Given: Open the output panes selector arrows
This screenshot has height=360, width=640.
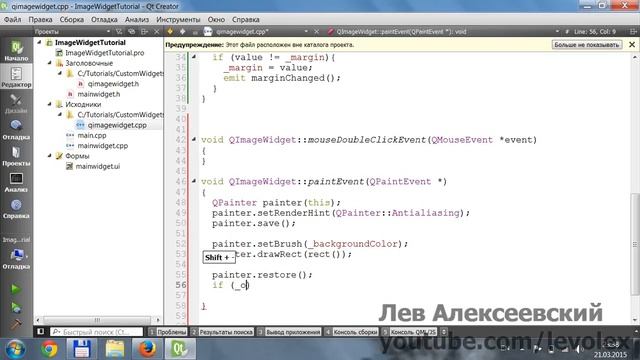Looking at the screenshot, I should (x=444, y=332).
